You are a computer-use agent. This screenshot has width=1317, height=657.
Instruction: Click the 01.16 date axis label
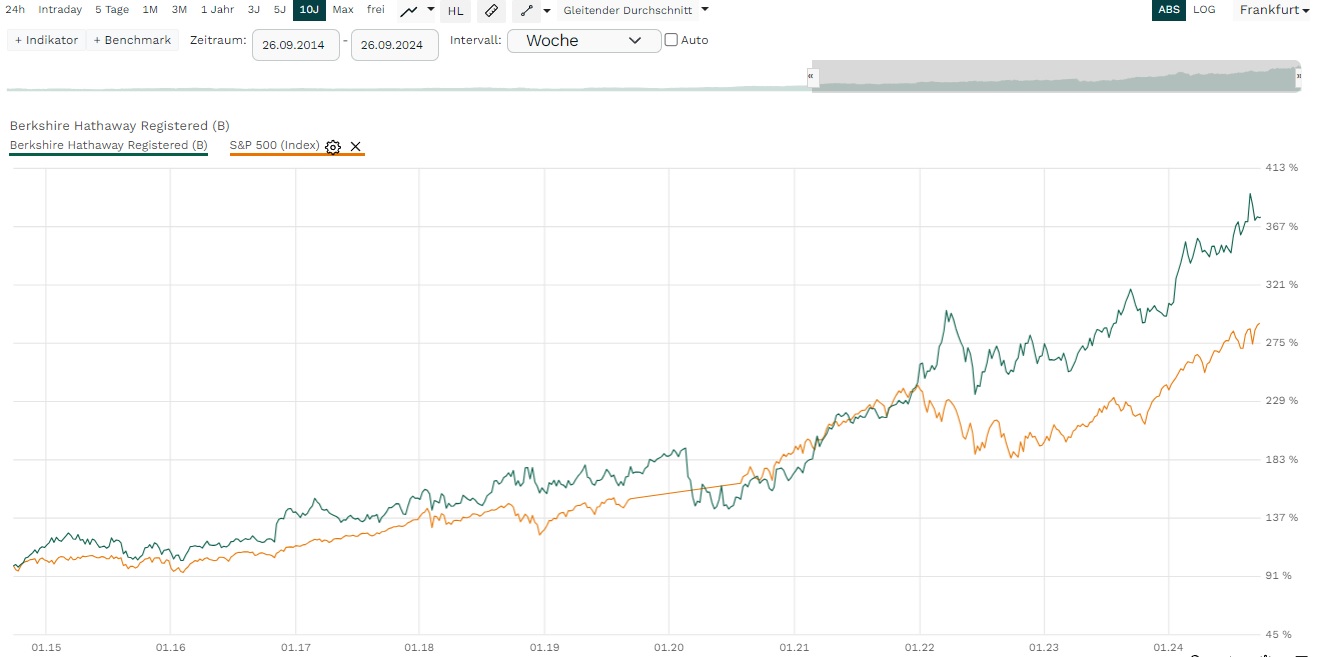point(171,648)
